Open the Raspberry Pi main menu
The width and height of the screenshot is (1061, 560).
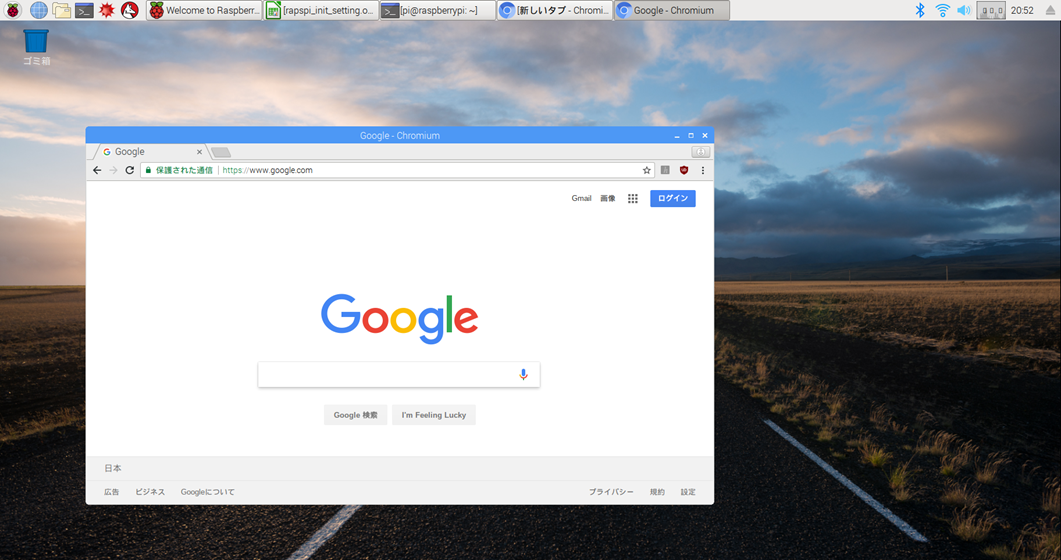[13, 10]
